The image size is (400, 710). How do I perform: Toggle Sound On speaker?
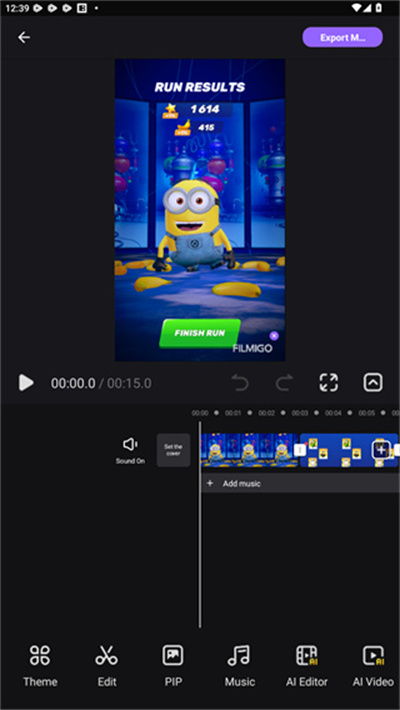[130, 450]
